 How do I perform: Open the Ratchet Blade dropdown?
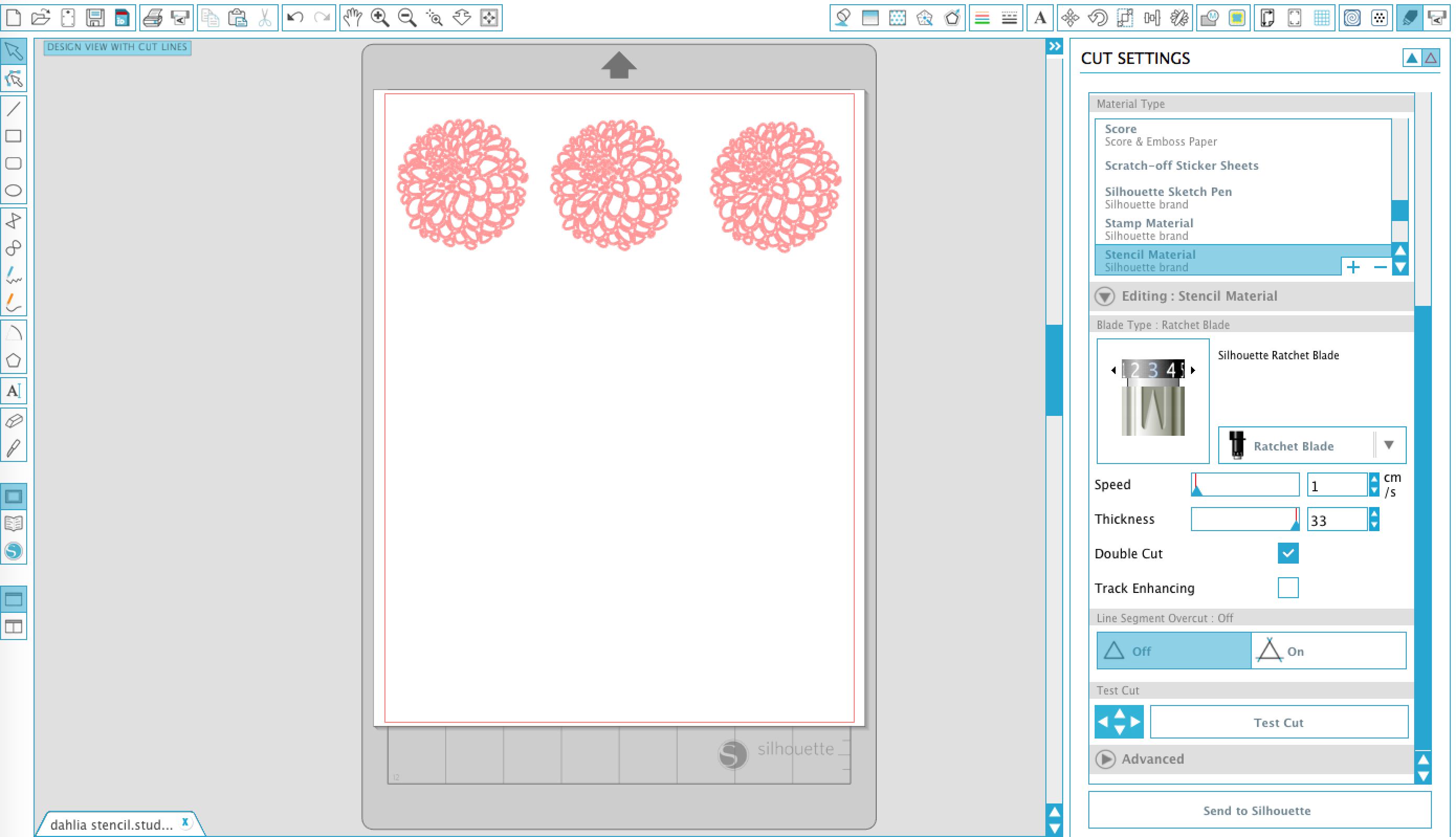1389,446
